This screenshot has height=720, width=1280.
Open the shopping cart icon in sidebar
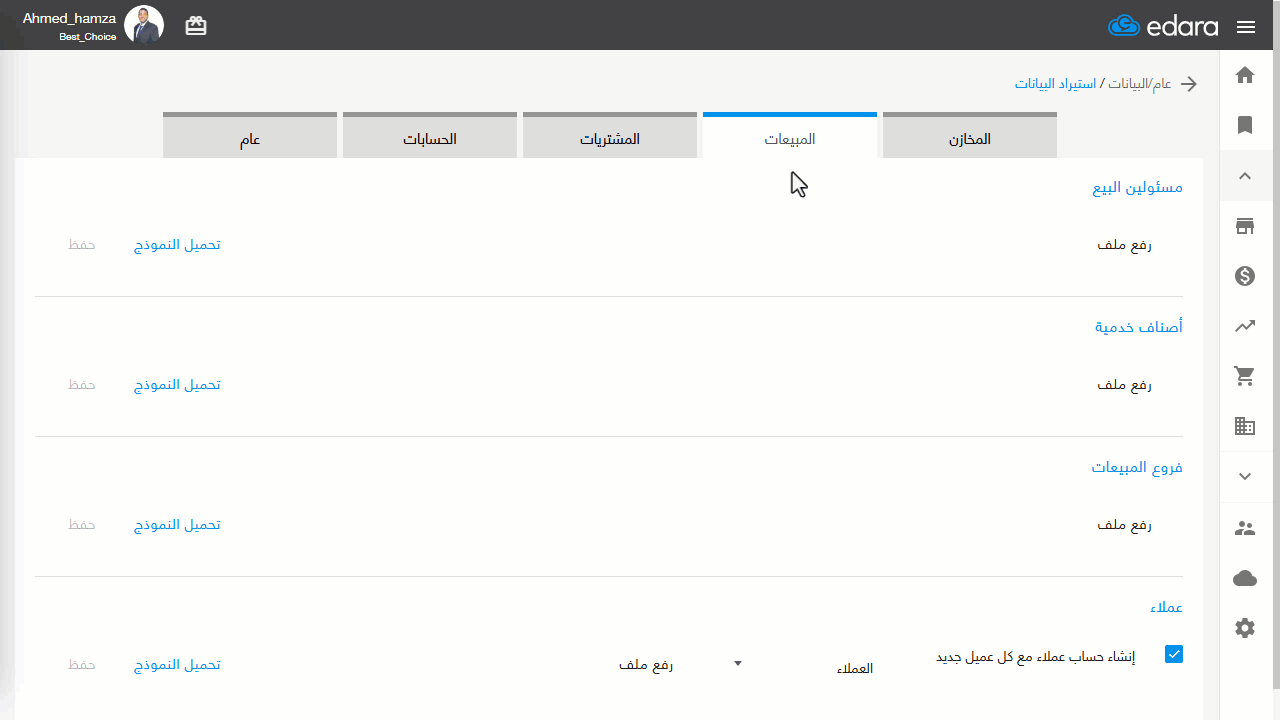pos(1245,376)
